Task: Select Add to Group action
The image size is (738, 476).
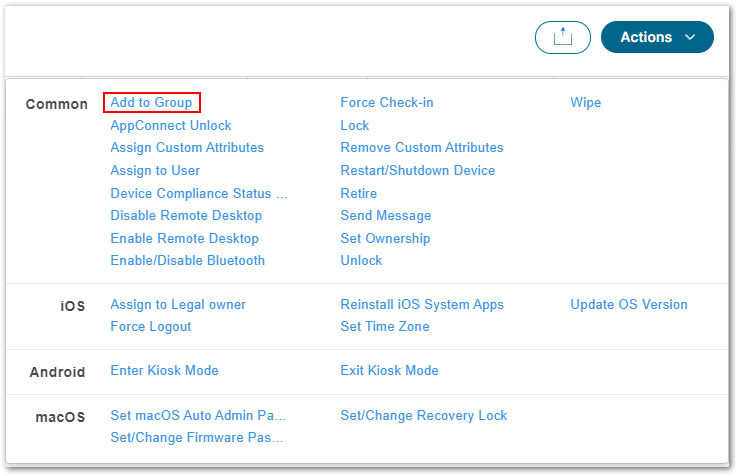Action: (x=151, y=102)
